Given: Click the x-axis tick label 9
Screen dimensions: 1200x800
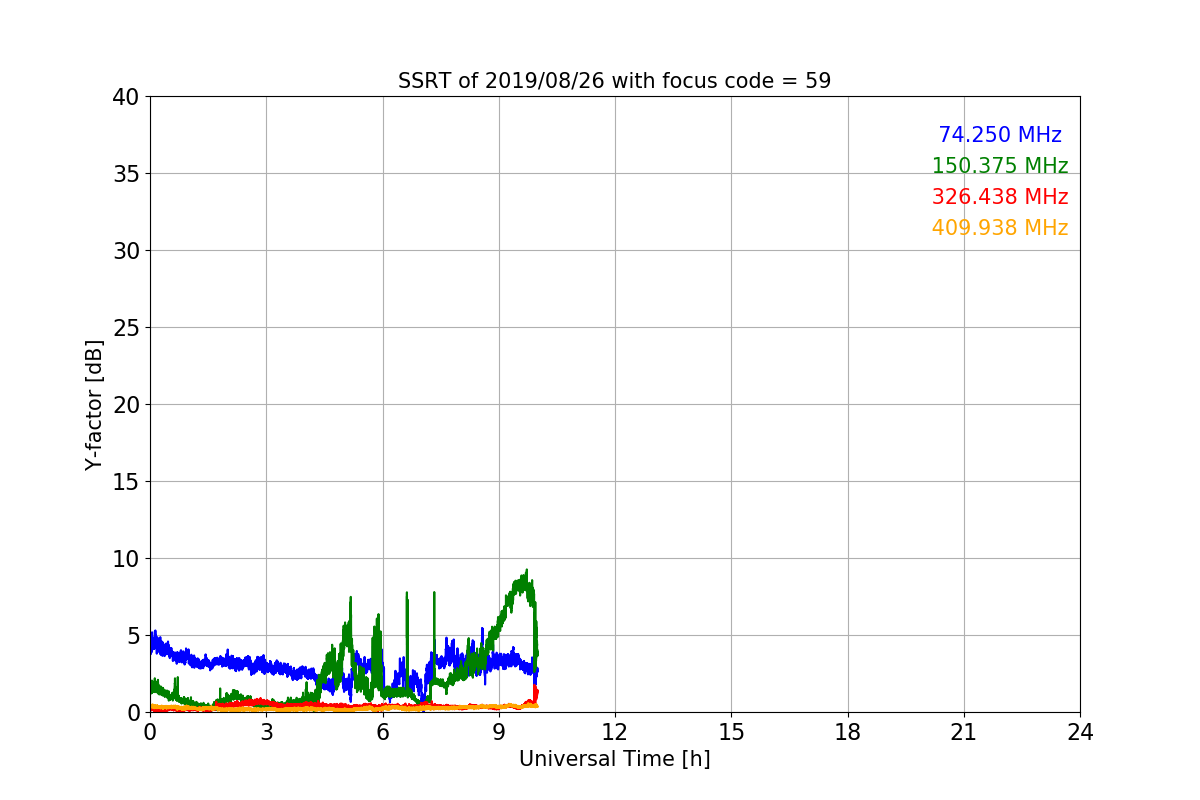Looking at the screenshot, I should pyautogui.click(x=499, y=732).
